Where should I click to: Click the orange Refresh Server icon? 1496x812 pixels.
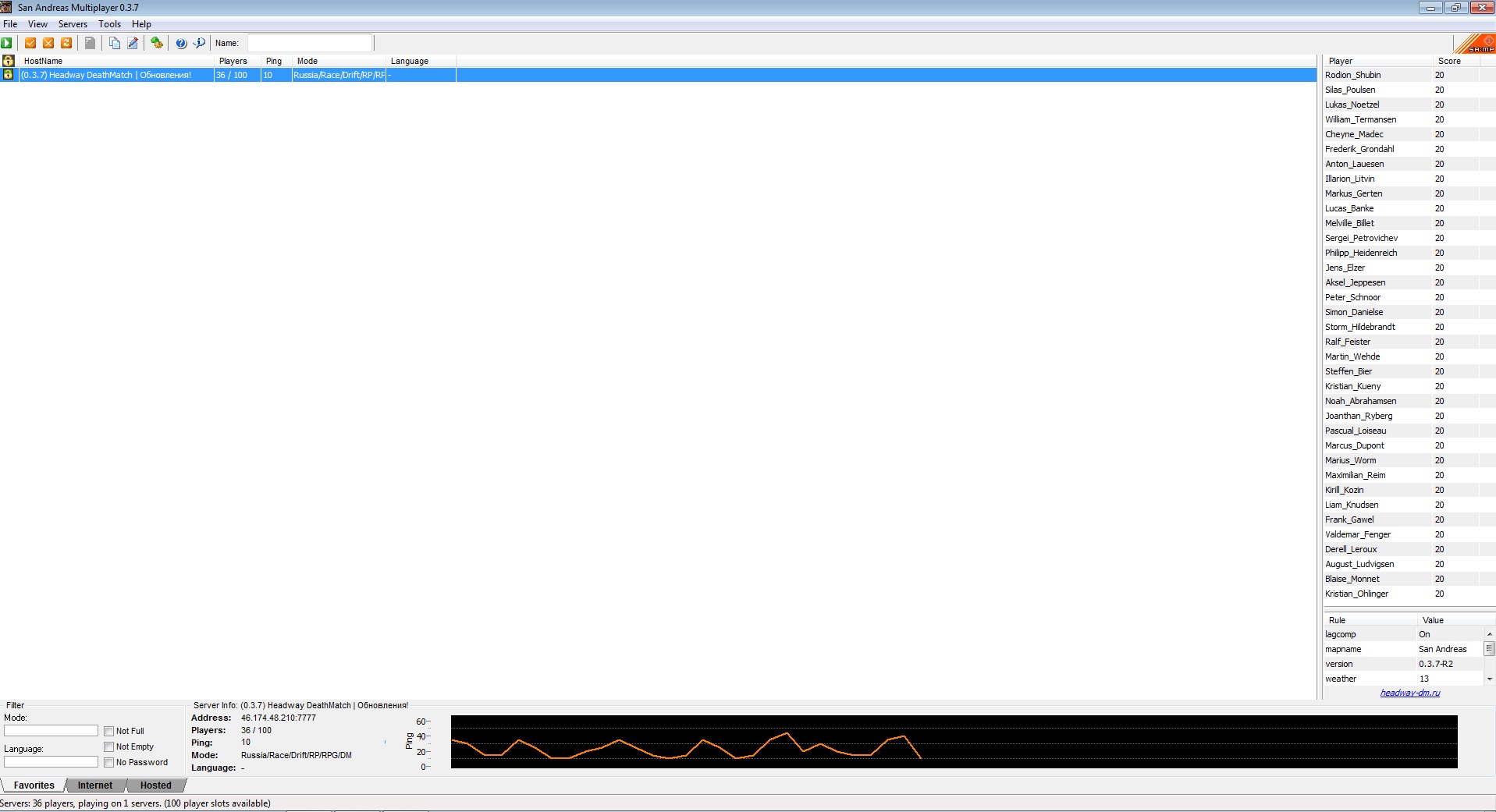tap(66, 43)
